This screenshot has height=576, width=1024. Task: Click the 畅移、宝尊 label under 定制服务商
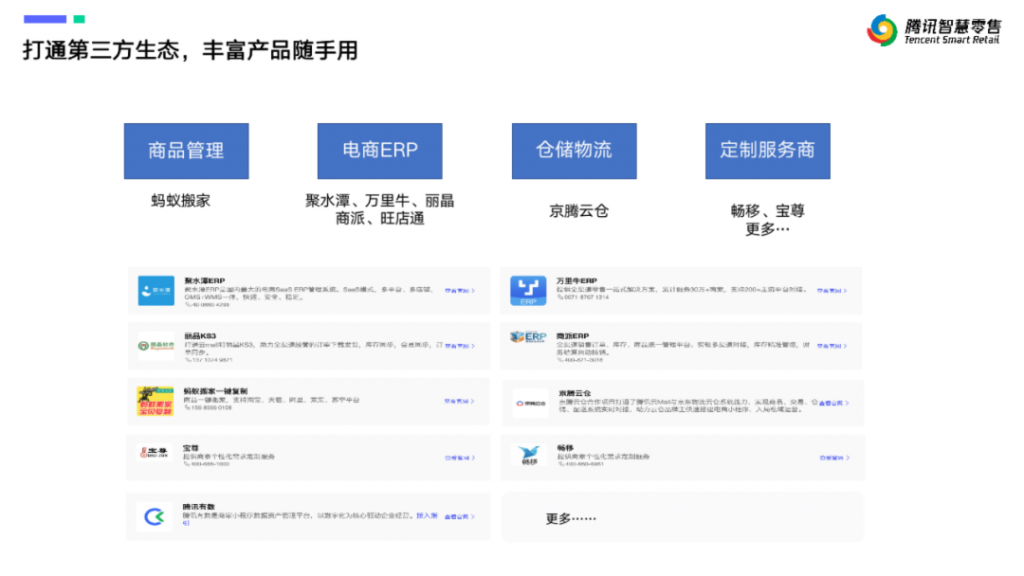click(x=767, y=211)
